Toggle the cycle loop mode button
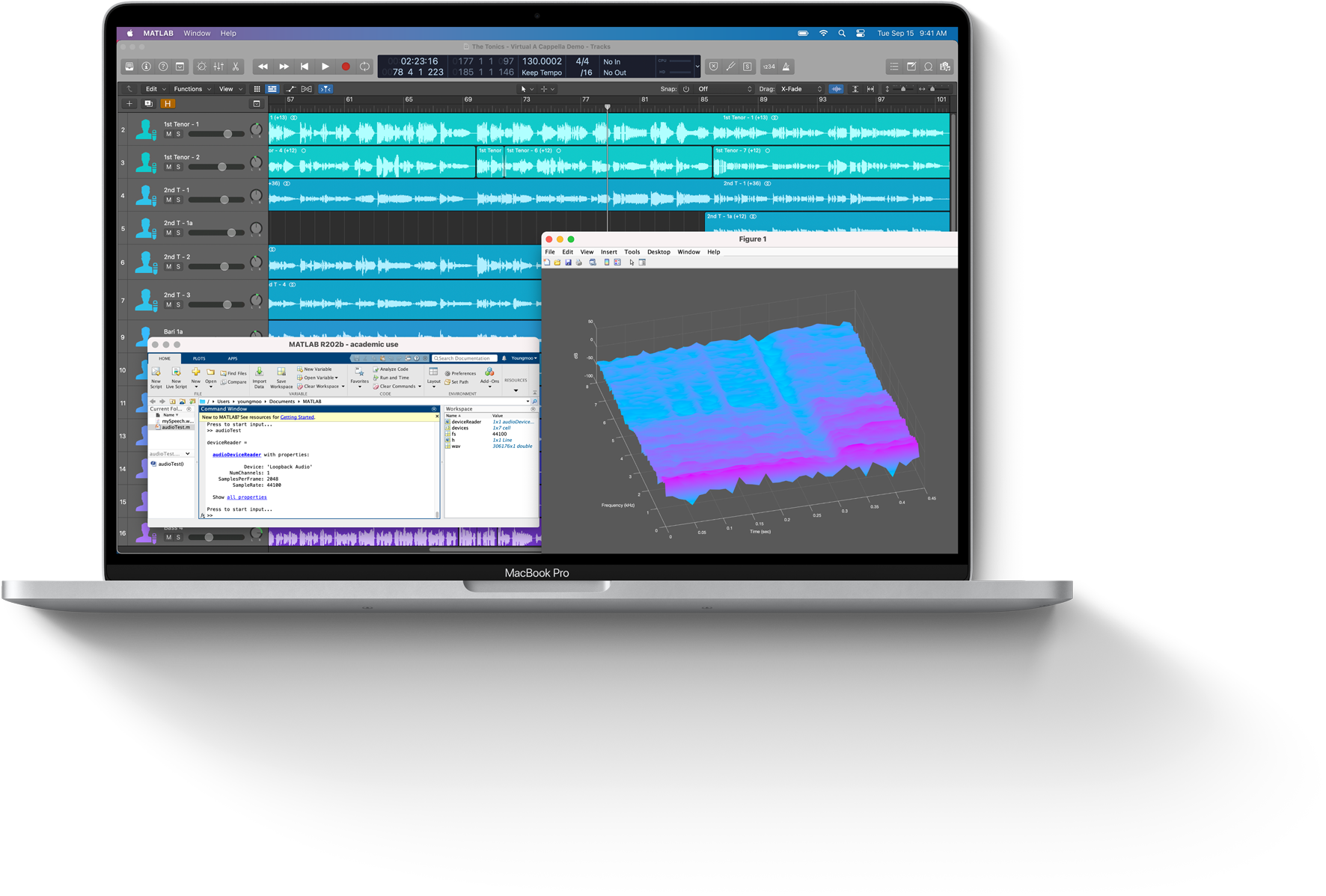1326x896 pixels. [364, 67]
